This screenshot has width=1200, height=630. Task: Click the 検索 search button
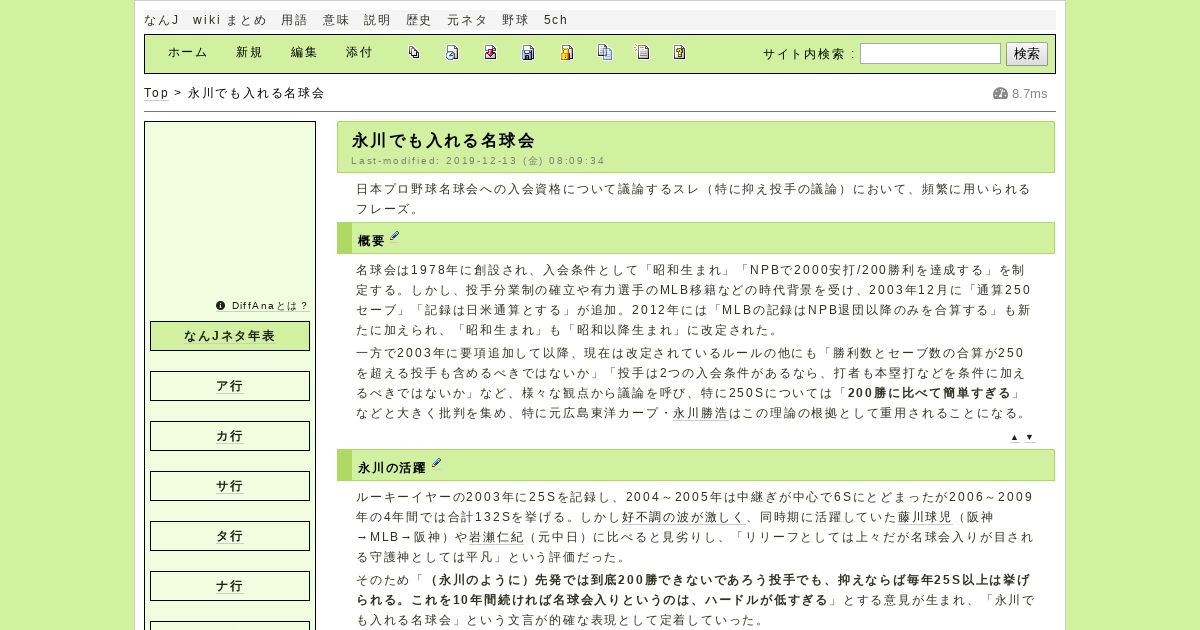[x=1027, y=54]
